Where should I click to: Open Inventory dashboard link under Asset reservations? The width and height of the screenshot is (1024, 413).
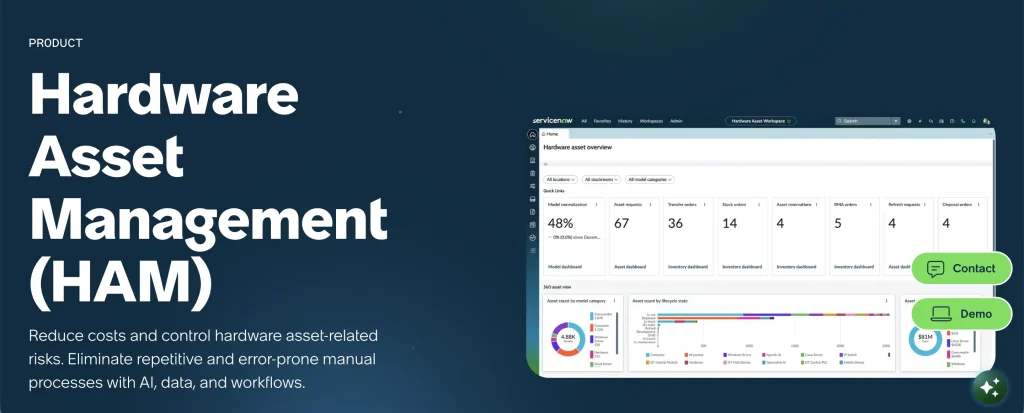[x=795, y=267]
